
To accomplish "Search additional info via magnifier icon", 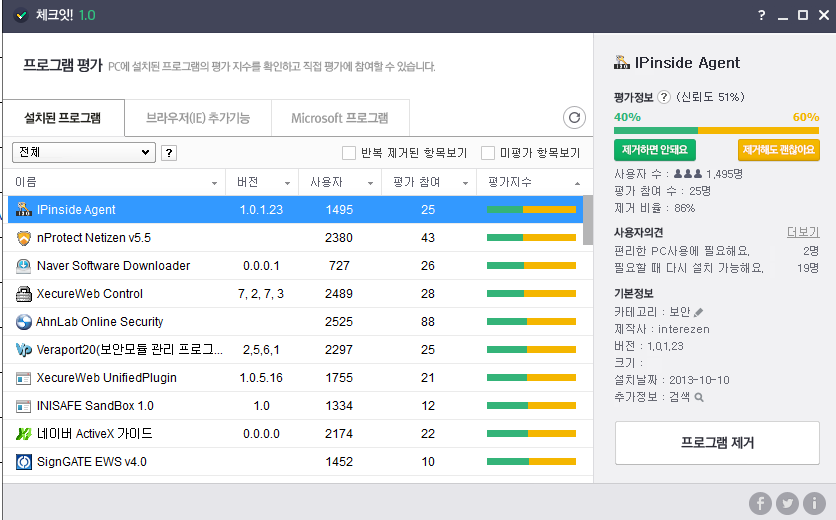I will (x=699, y=397).
